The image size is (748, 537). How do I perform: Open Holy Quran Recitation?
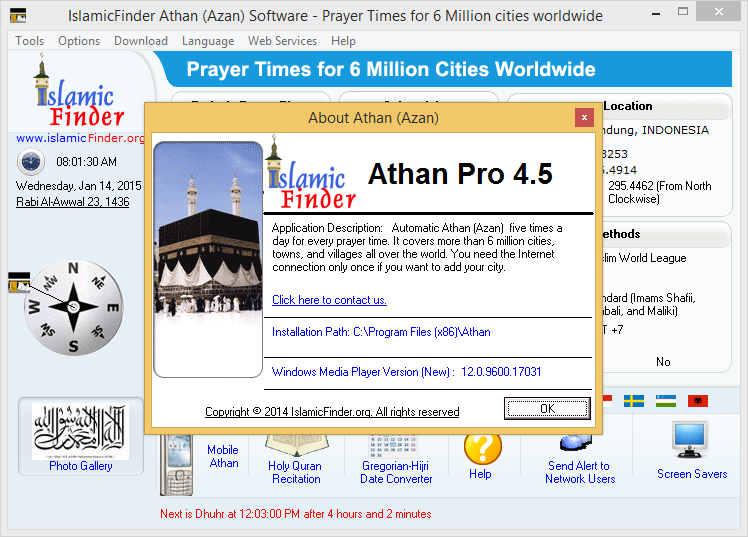point(295,472)
